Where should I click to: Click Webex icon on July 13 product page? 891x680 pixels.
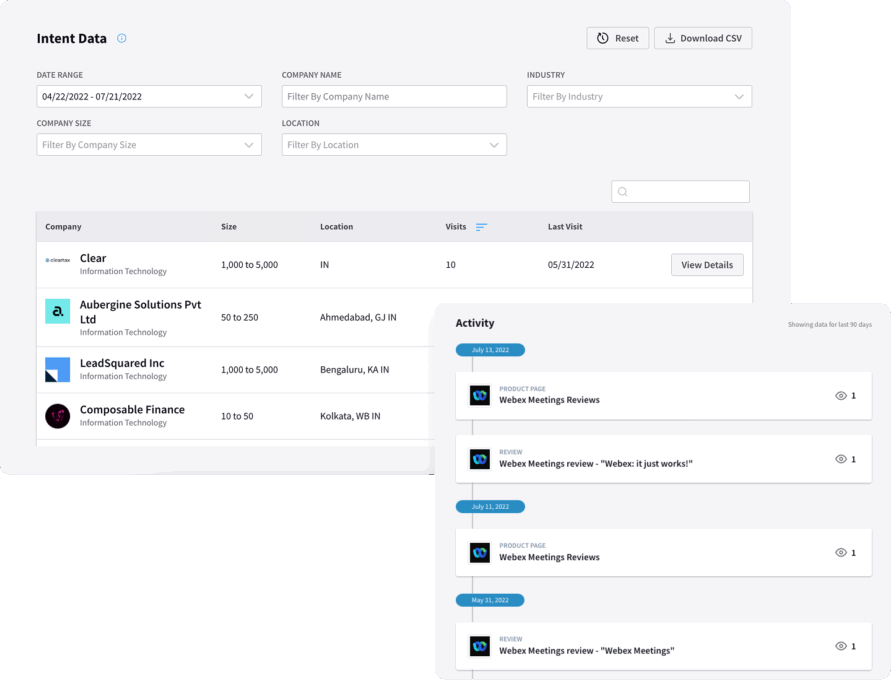coord(480,395)
